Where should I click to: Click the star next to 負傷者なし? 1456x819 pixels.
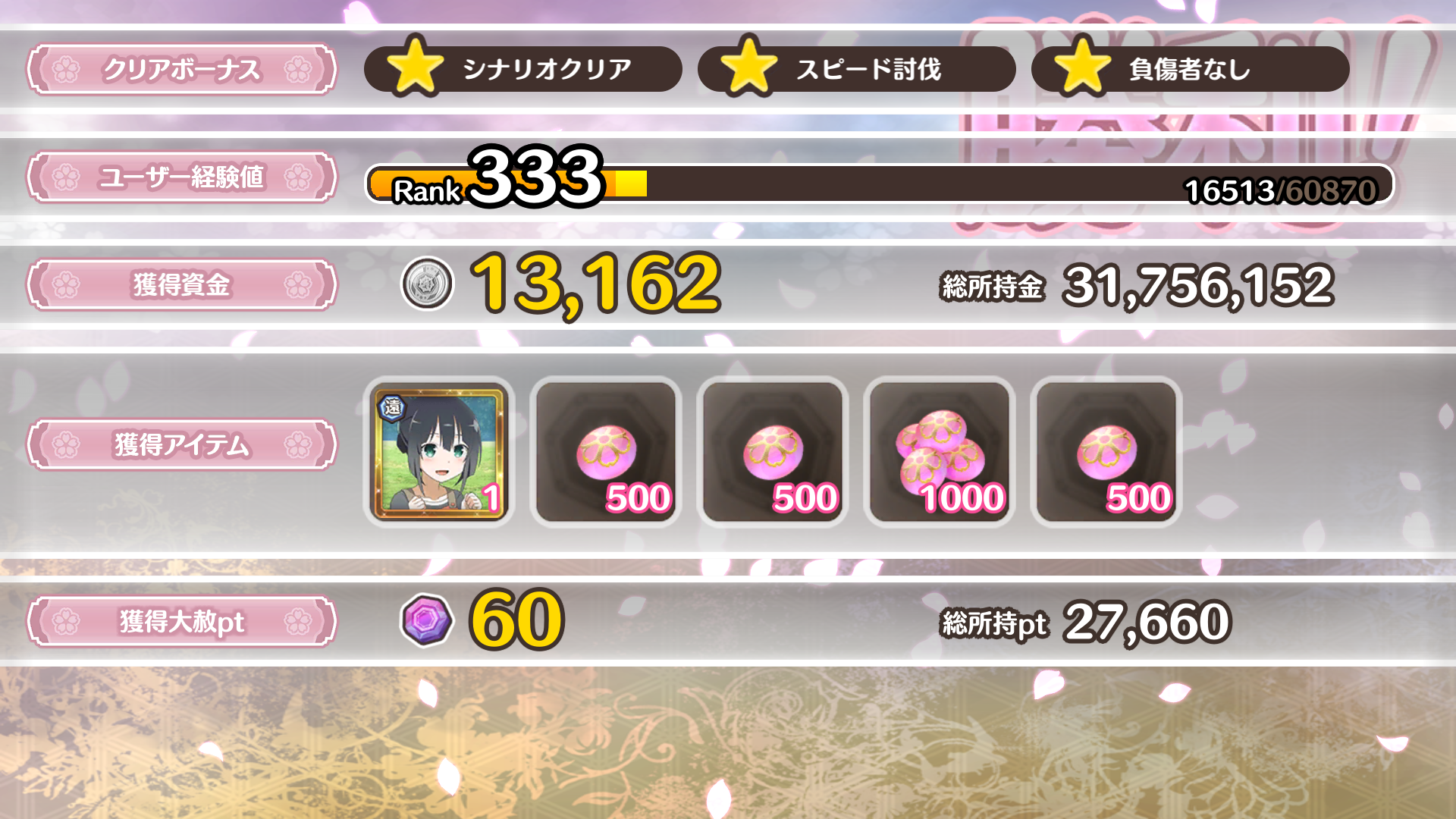click(x=1082, y=66)
